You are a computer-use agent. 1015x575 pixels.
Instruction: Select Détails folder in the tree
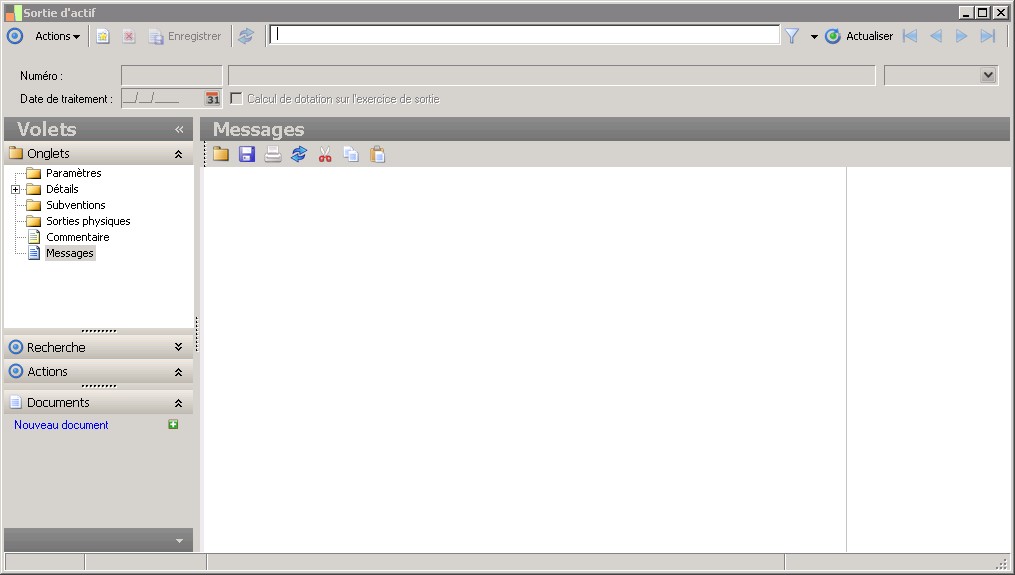coord(62,189)
